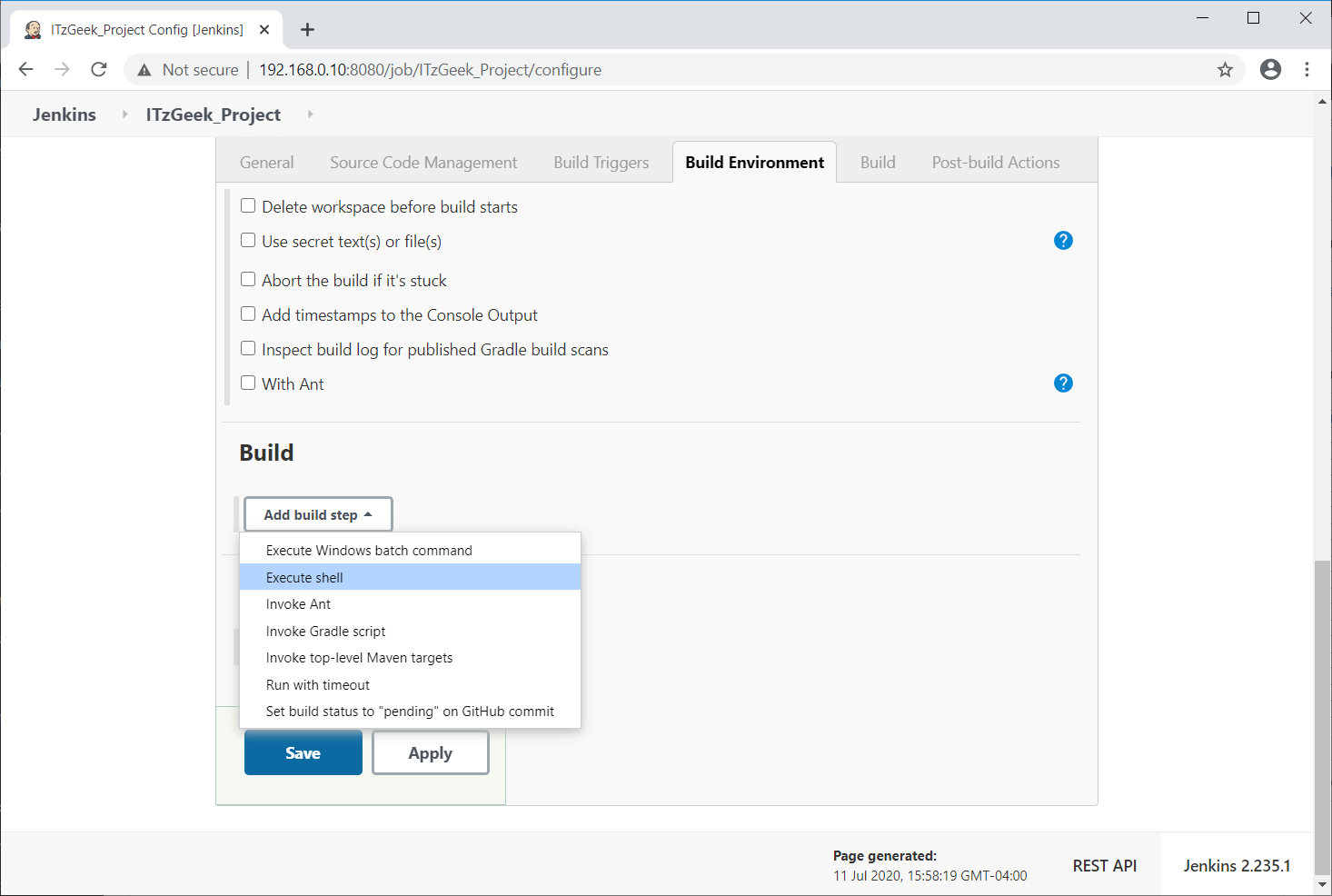Select Execute shell build step
Screen dimensions: 1332x896
pos(410,577)
